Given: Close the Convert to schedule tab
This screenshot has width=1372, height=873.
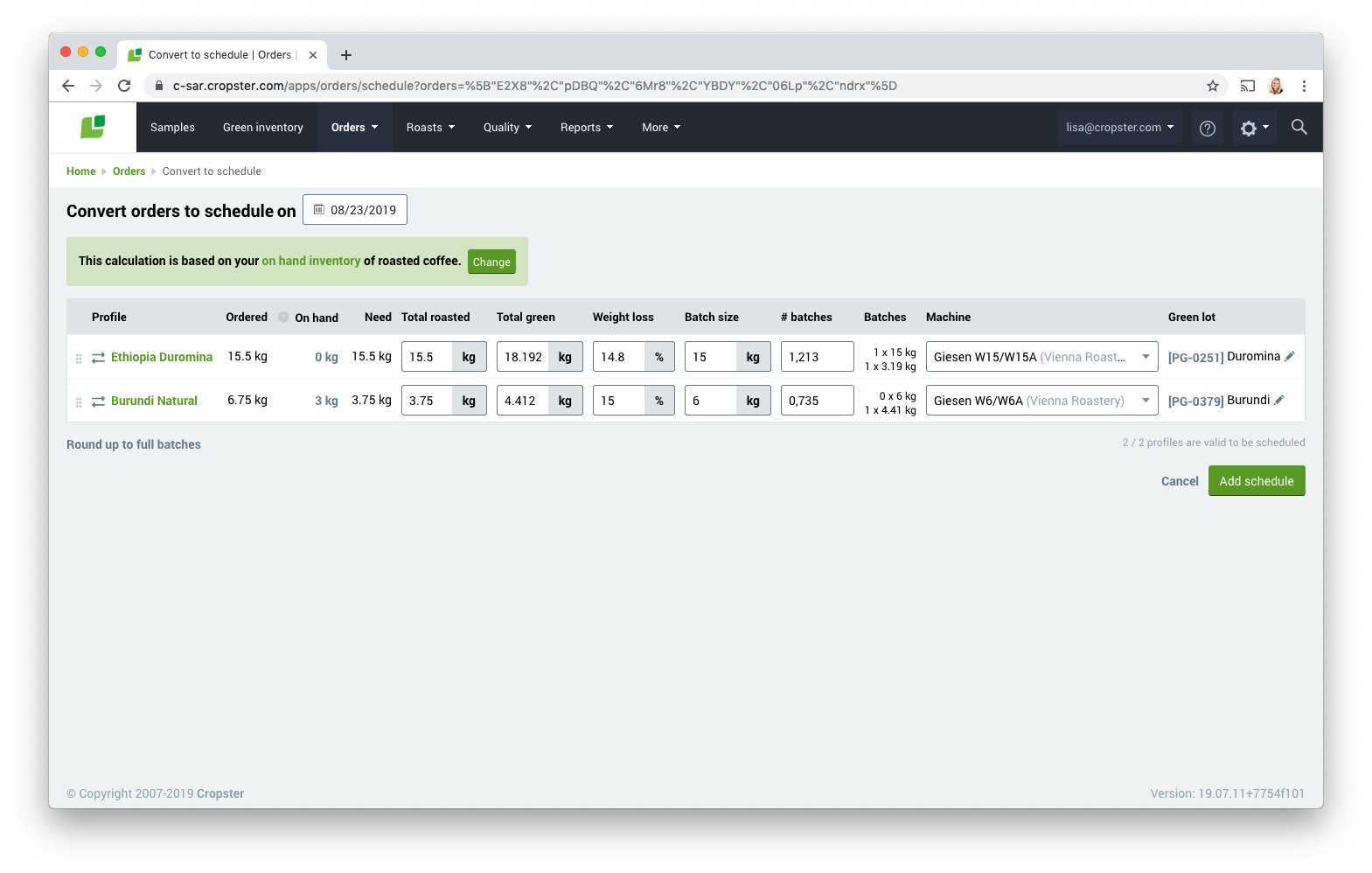Looking at the screenshot, I should coord(313,55).
